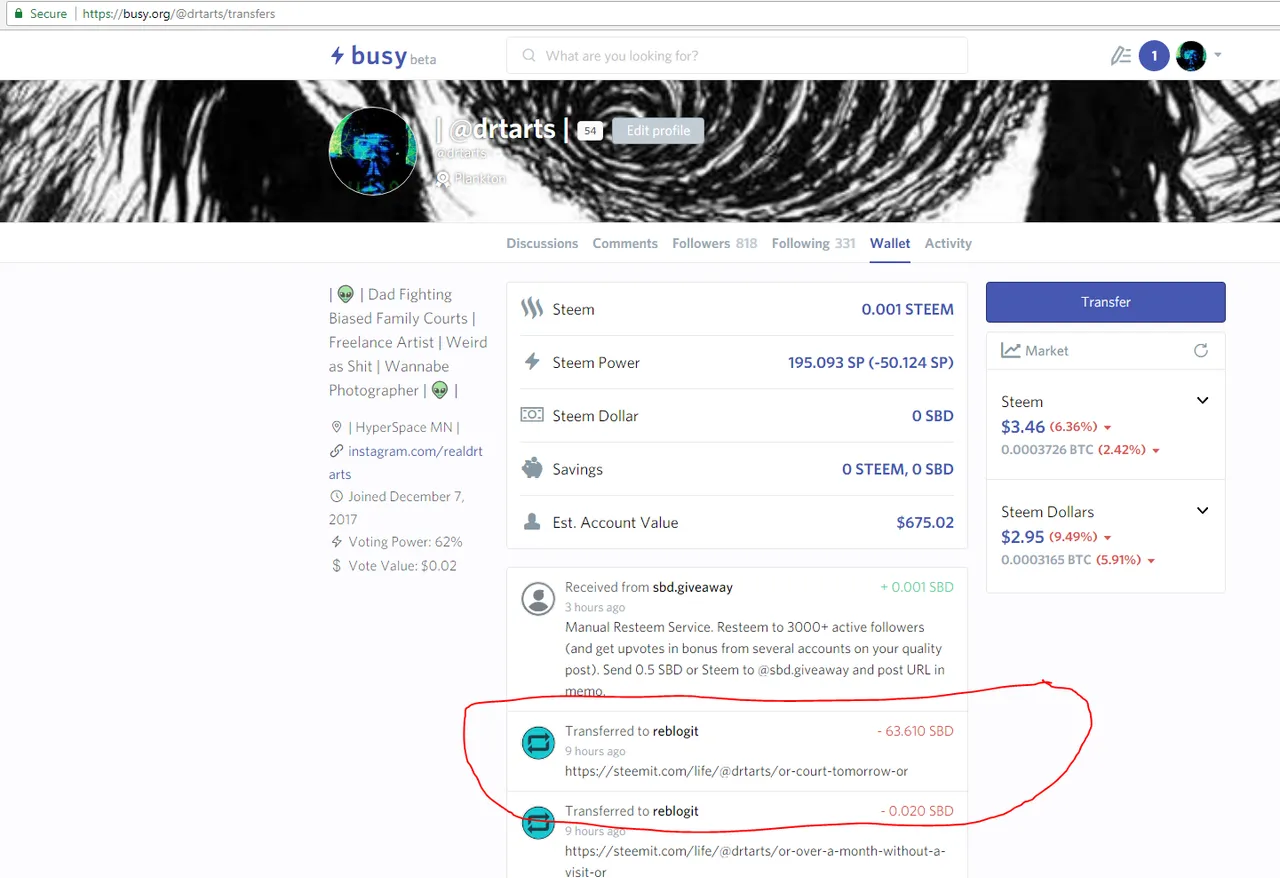
Task: Click the or-court-tomorrow-or memo URL
Action: (736, 771)
